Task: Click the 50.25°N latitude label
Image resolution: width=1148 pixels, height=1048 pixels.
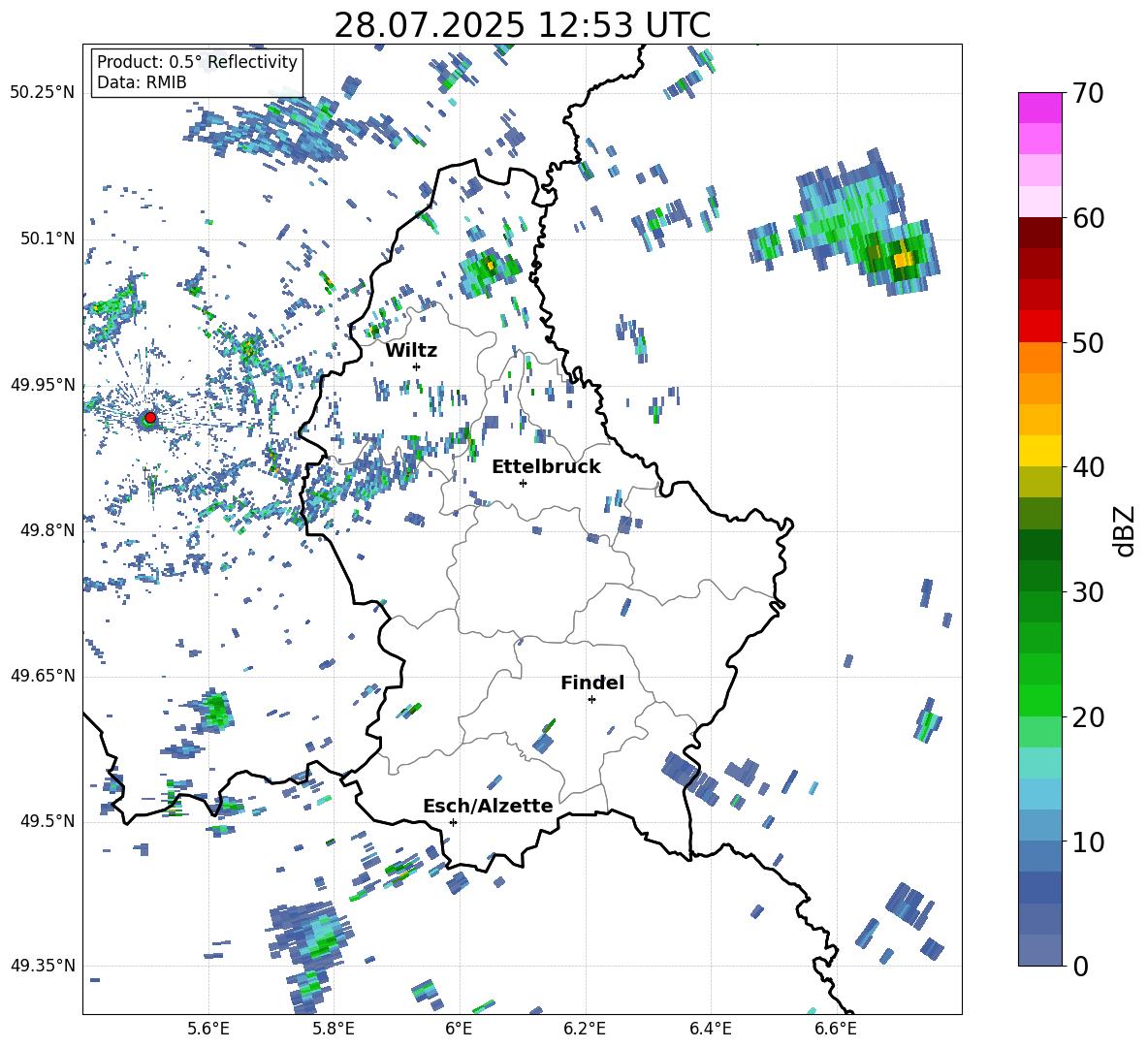Action: [x=44, y=92]
